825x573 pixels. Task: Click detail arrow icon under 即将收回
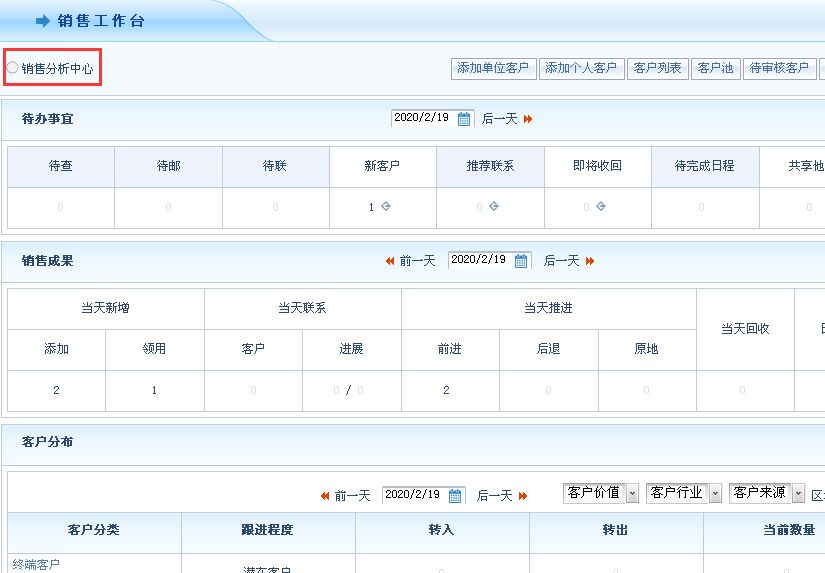coord(601,207)
